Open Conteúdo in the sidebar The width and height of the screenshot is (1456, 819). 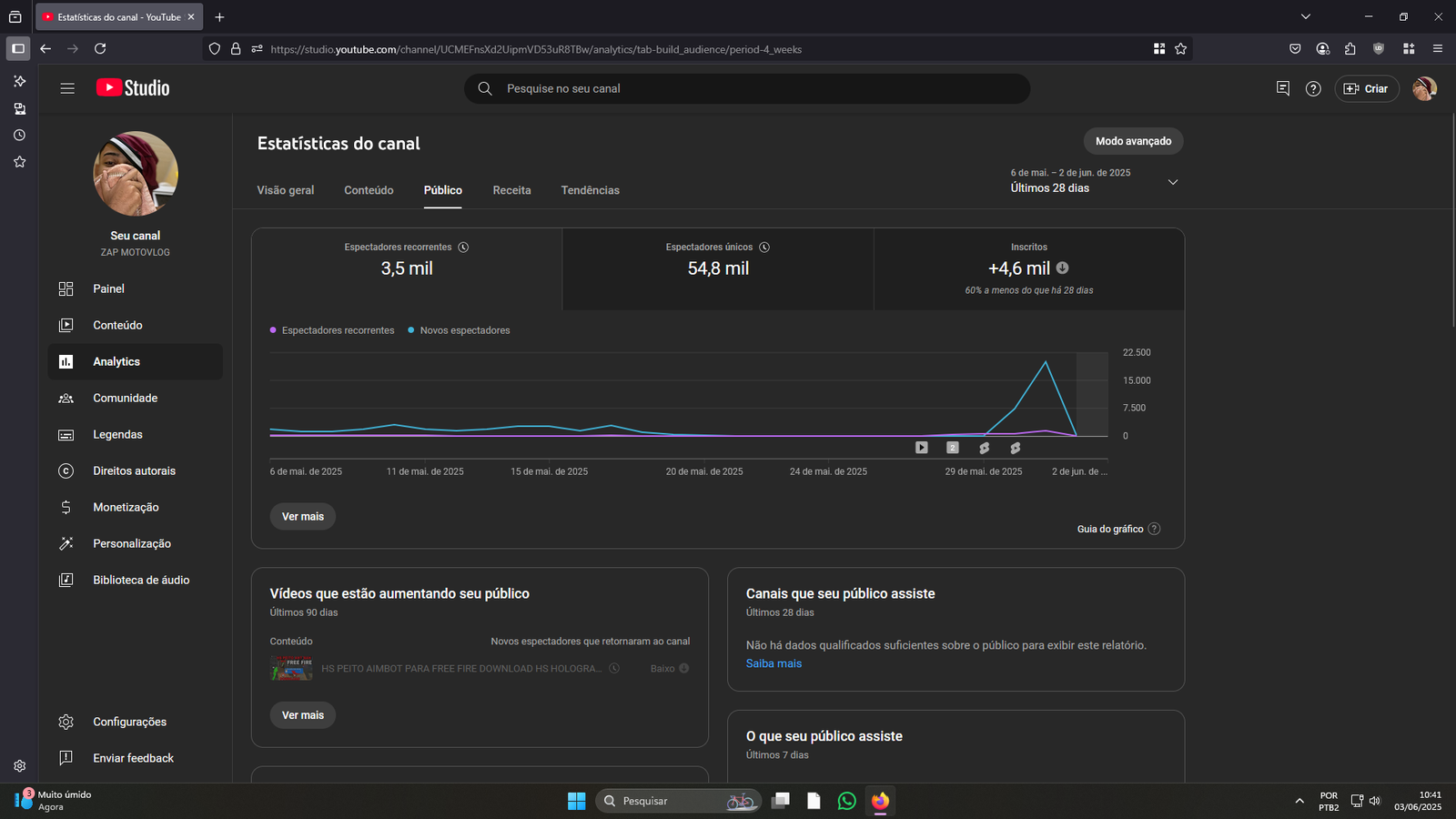[135, 325]
